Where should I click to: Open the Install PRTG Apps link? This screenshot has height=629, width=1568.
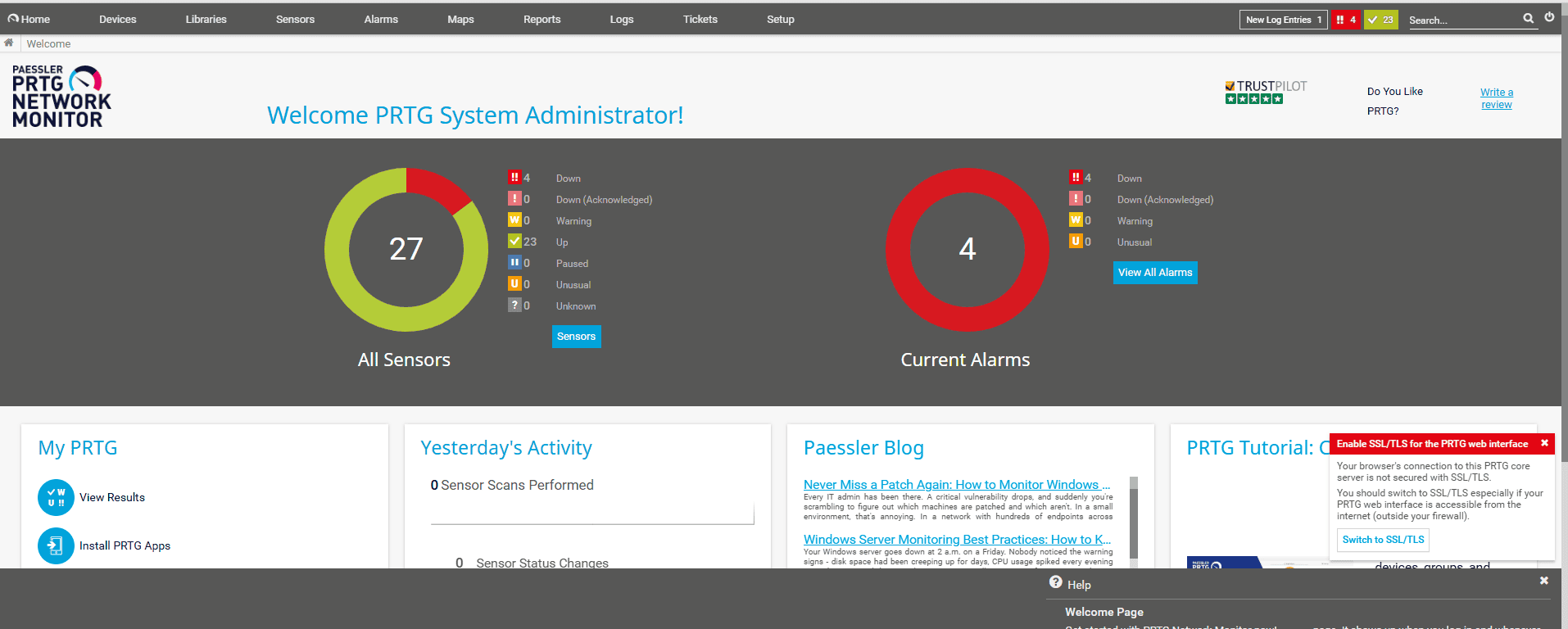(x=125, y=545)
